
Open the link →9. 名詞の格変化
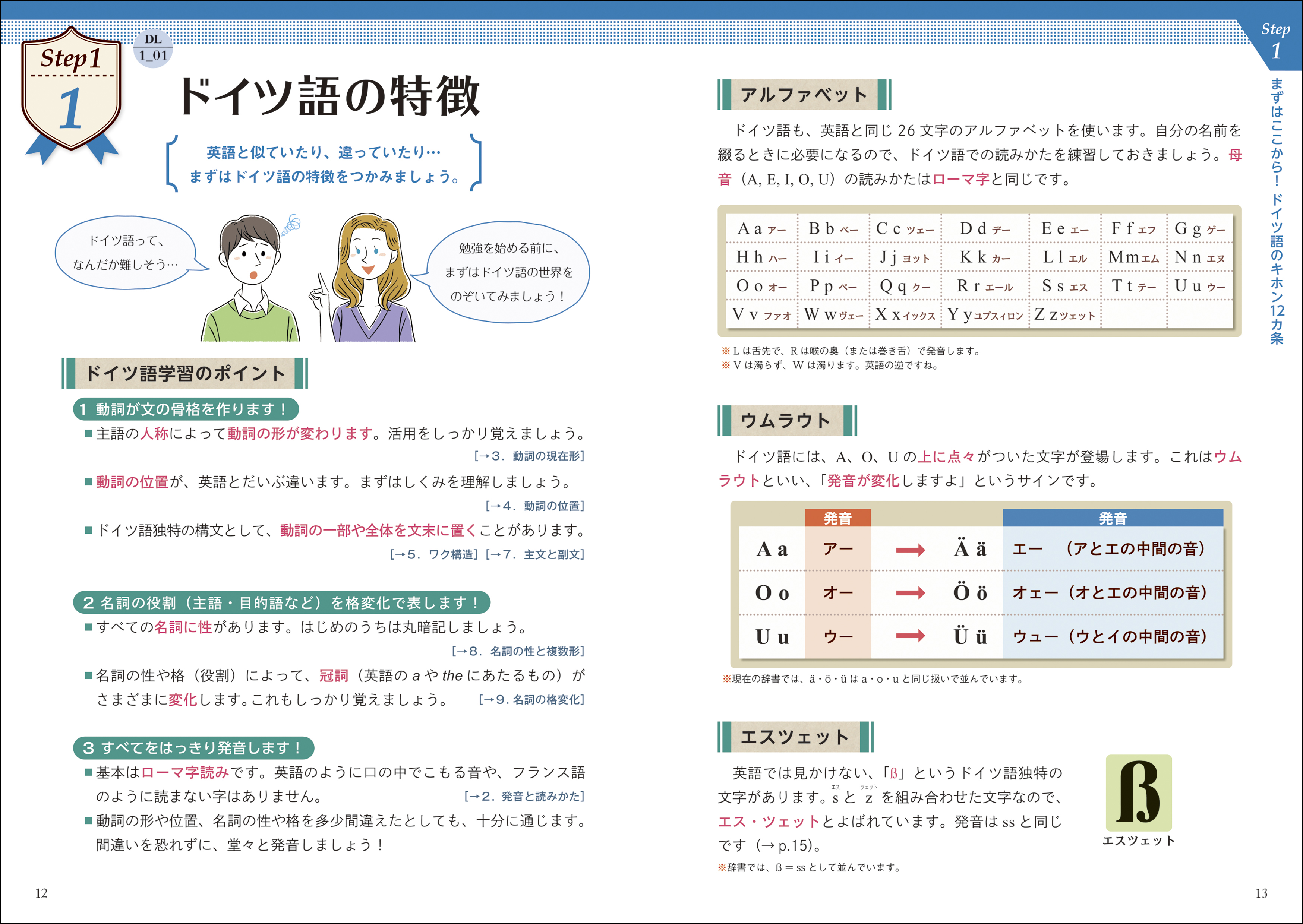click(x=531, y=699)
